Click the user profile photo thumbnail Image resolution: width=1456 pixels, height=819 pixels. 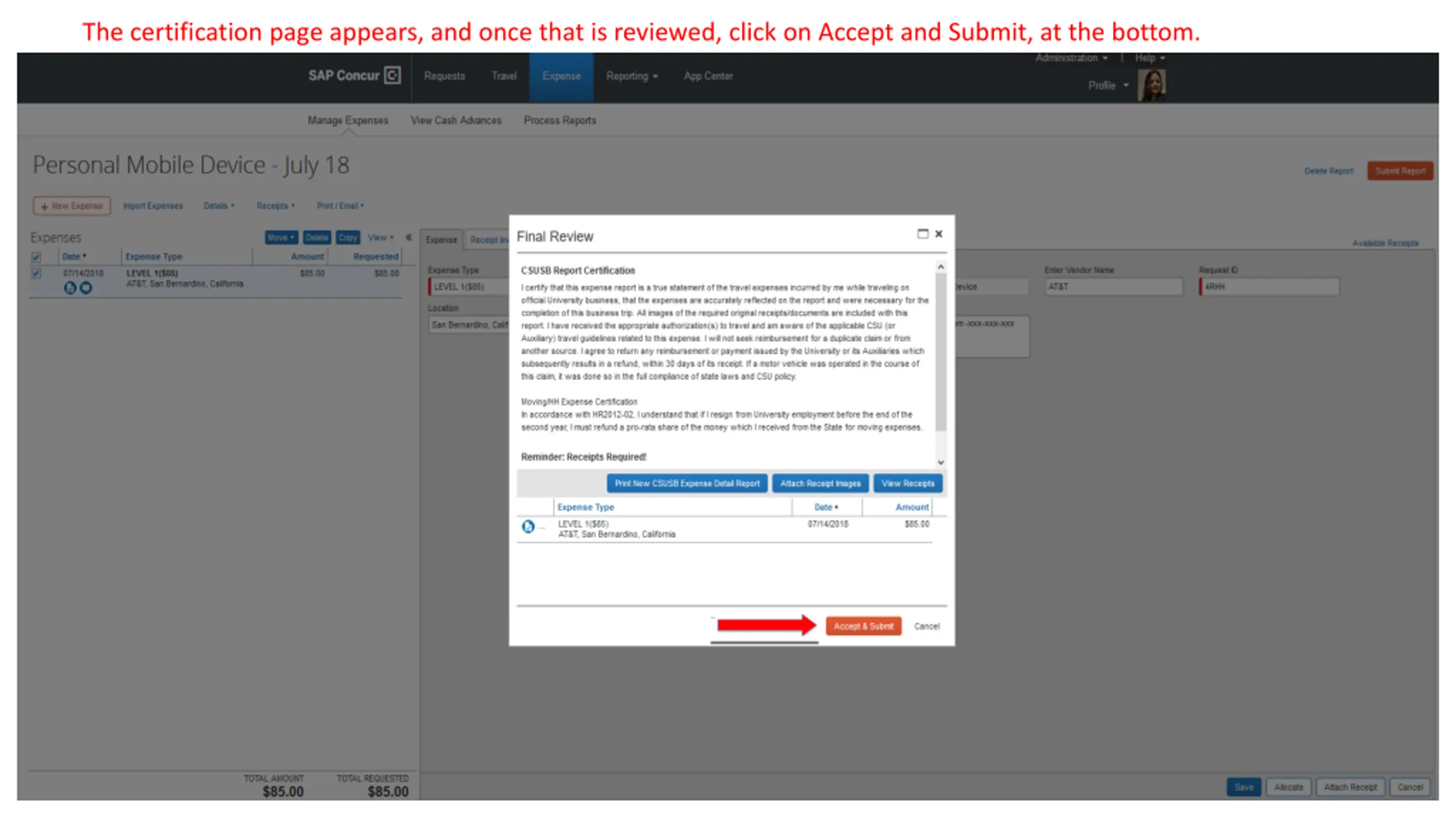coord(1151,85)
